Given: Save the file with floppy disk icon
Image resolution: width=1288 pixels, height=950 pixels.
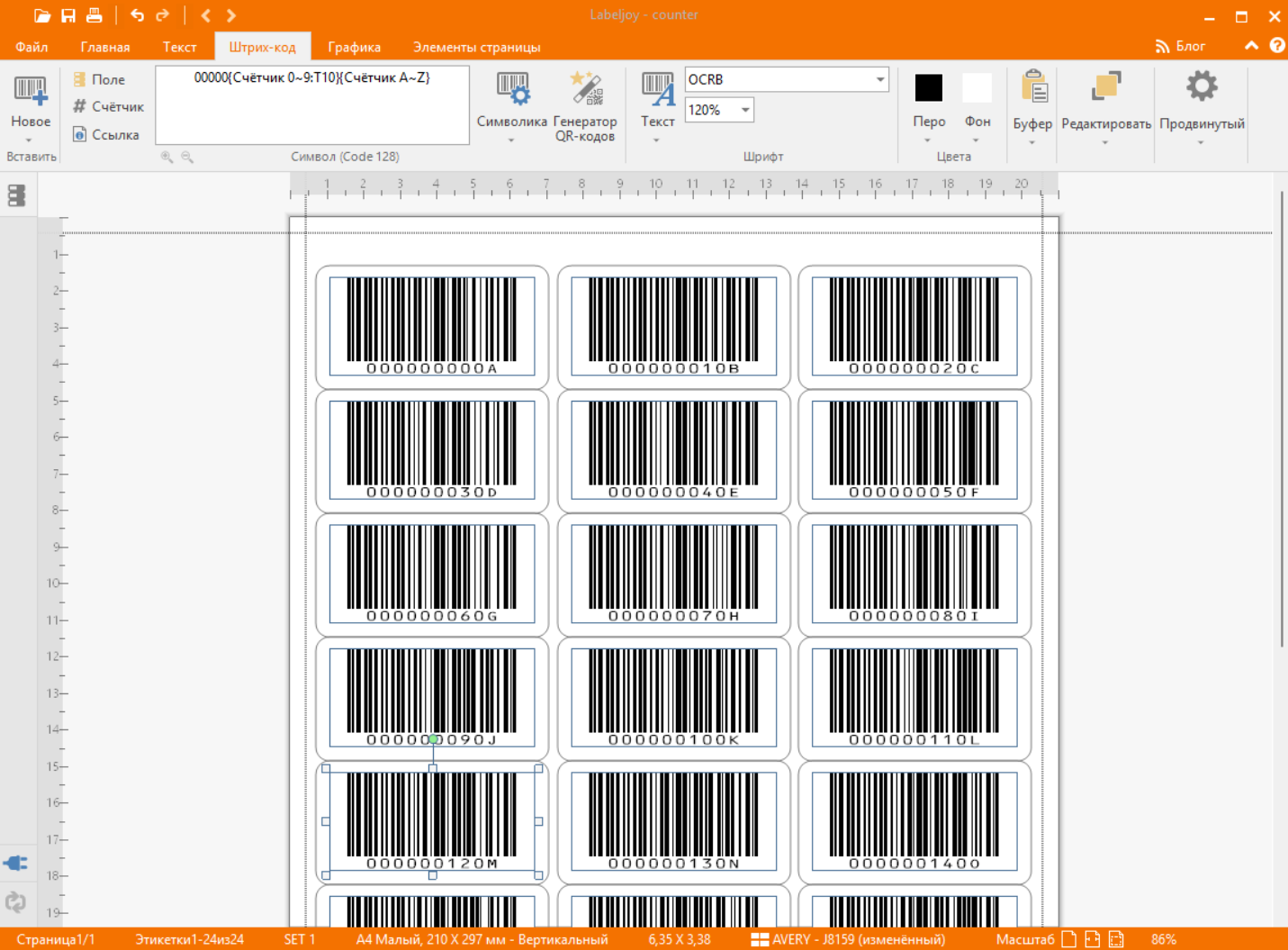Looking at the screenshot, I should point(68,15).
